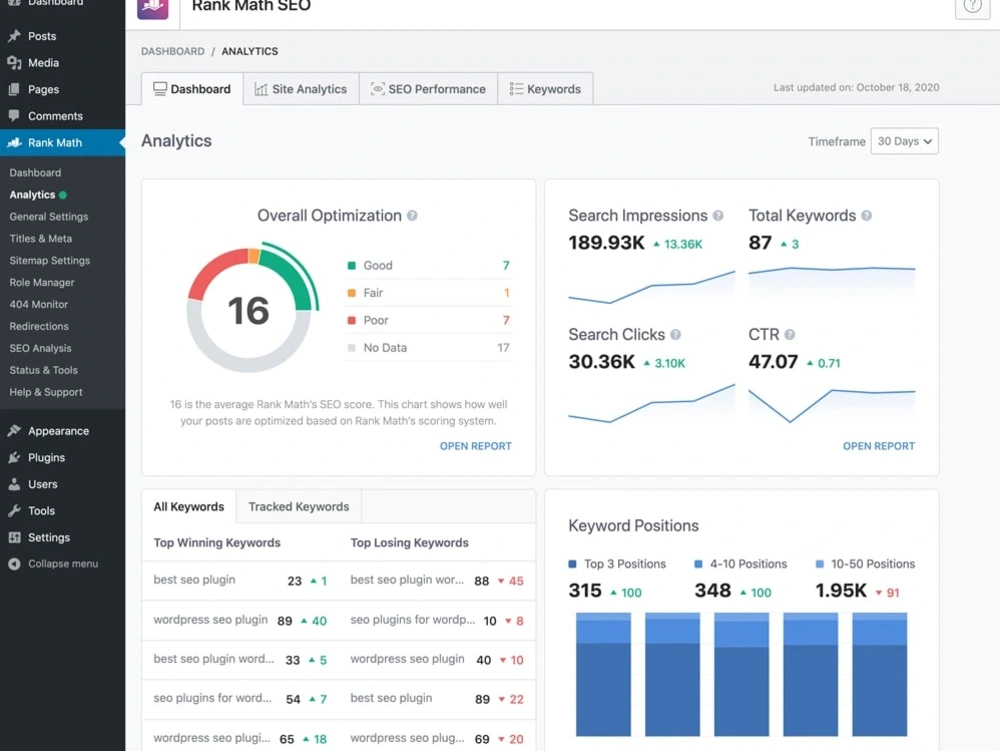Click the eye icon on SEO Performance tab
The height and width of the screenshot is (751, 1000).
point(378,89)
